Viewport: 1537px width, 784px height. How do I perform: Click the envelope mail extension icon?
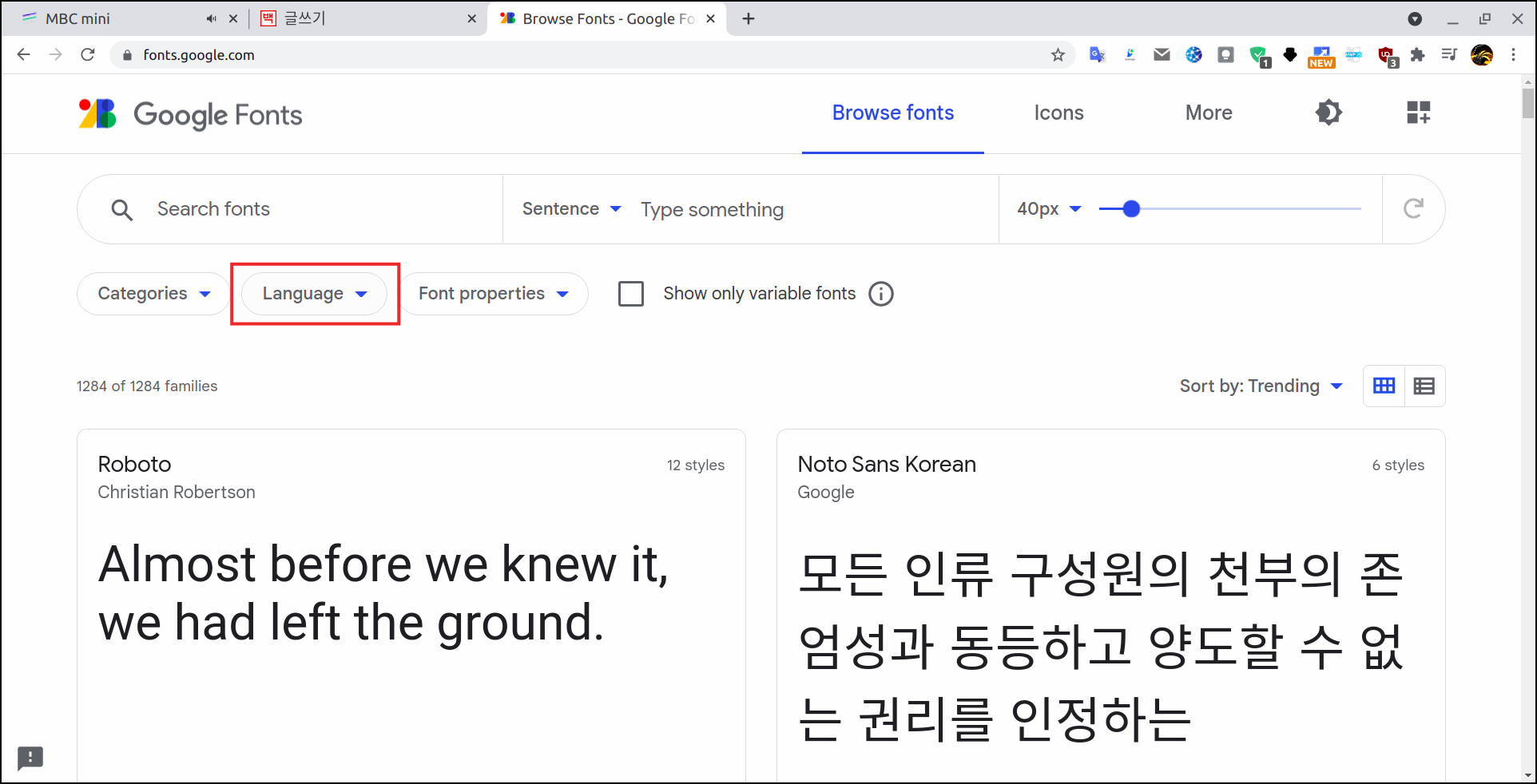click(1162, 55)
